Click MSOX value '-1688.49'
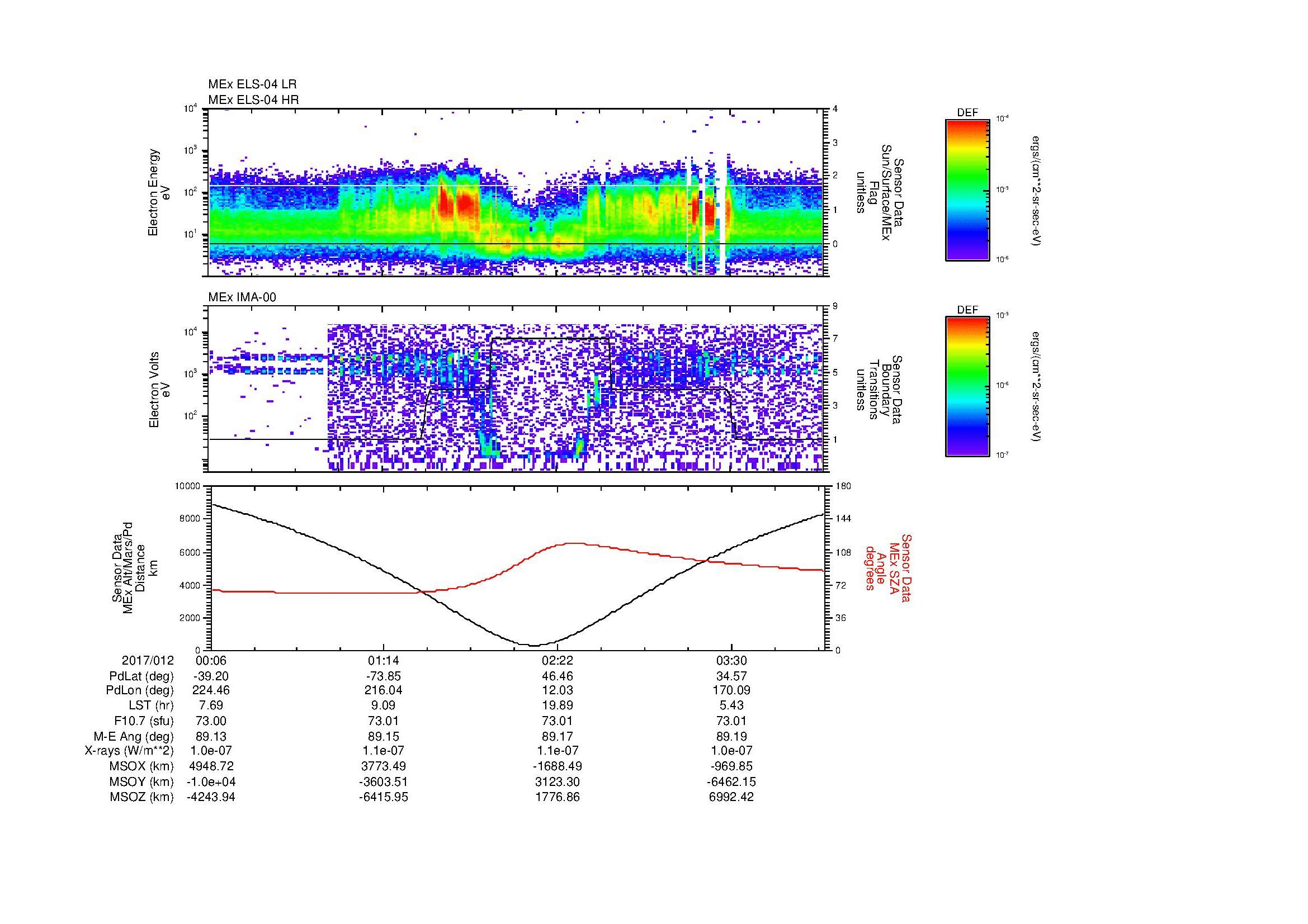 [x=557, y=766]
